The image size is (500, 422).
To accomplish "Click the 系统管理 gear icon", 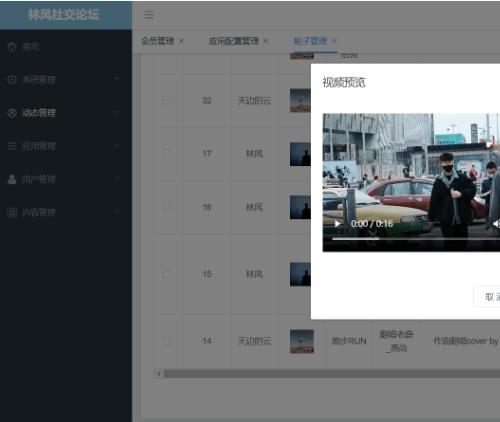I will (12, 80).
